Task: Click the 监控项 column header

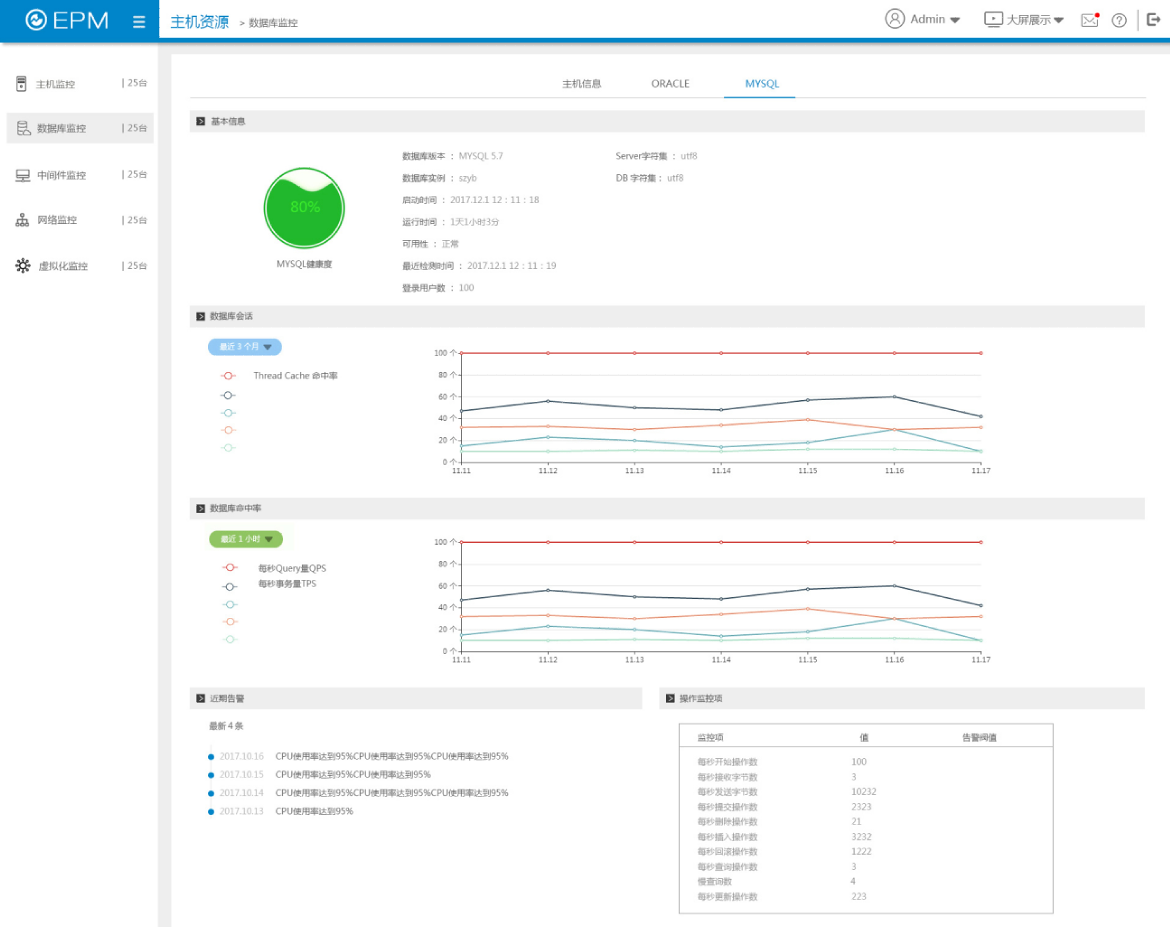Action: pos(710,737)
